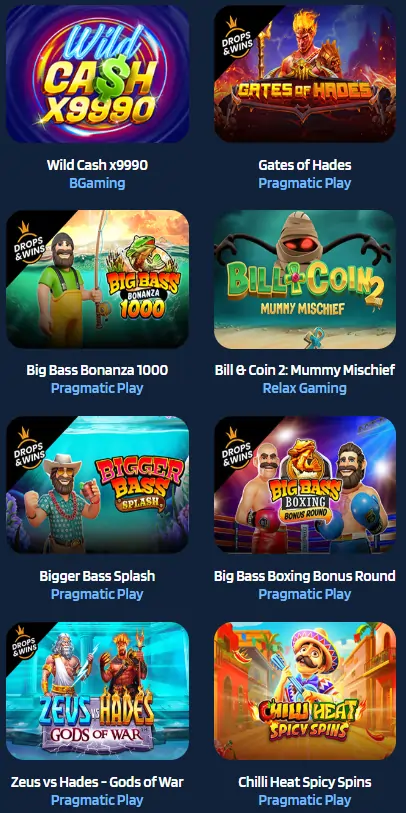Open the Gates of Hades game thumbnail
Image resolution: width=406 pixels, height=813 pixels.
point(305,74)
